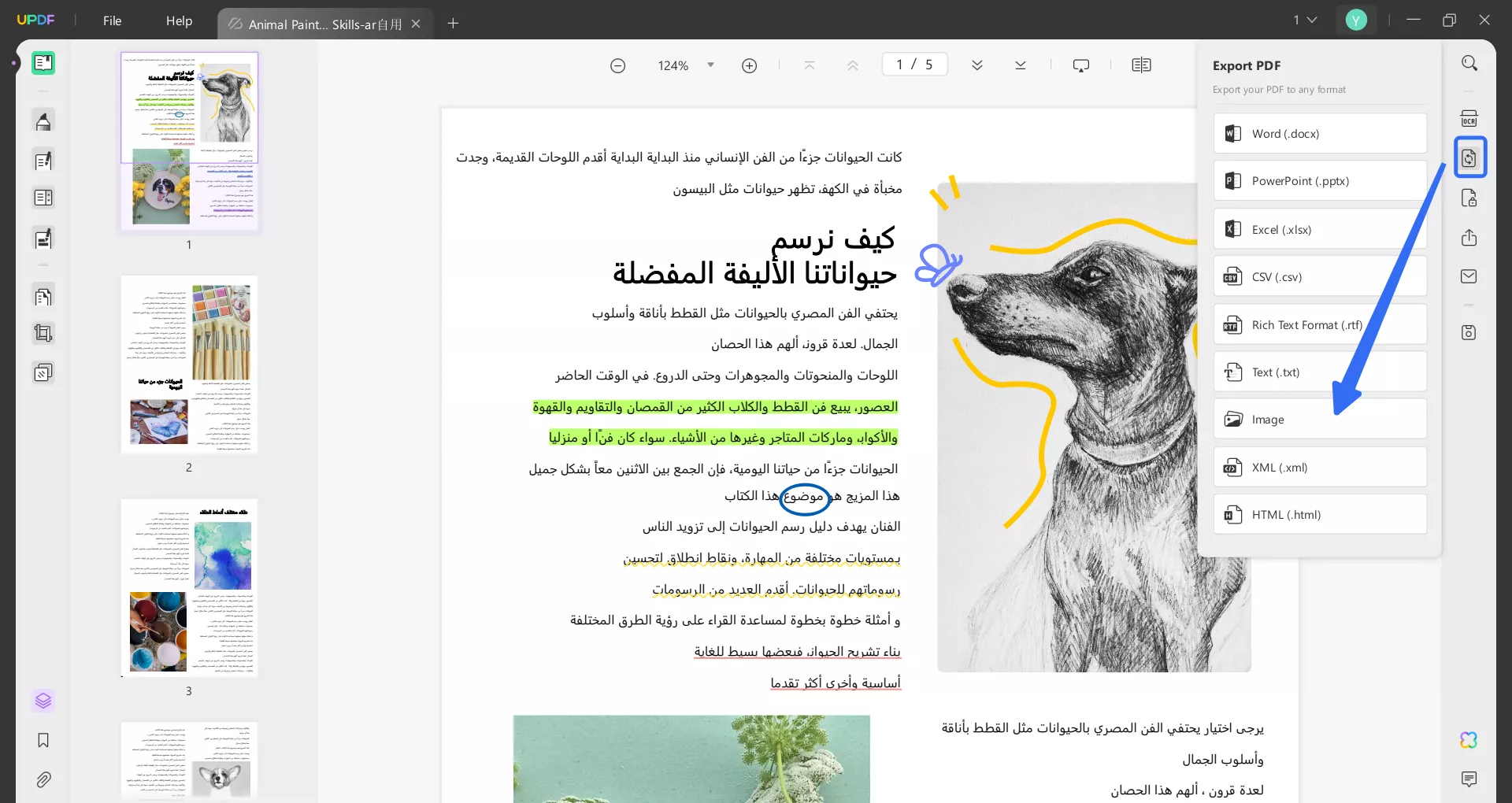Viewport: 1512px width, 803px height.
Task: Open the Help menu
Action: point(179,21)
